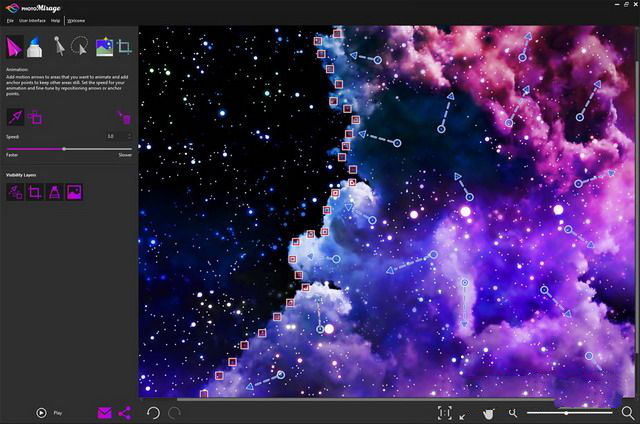Open the User Interface menu
The image size is (640, 424).
click(33, 20)
